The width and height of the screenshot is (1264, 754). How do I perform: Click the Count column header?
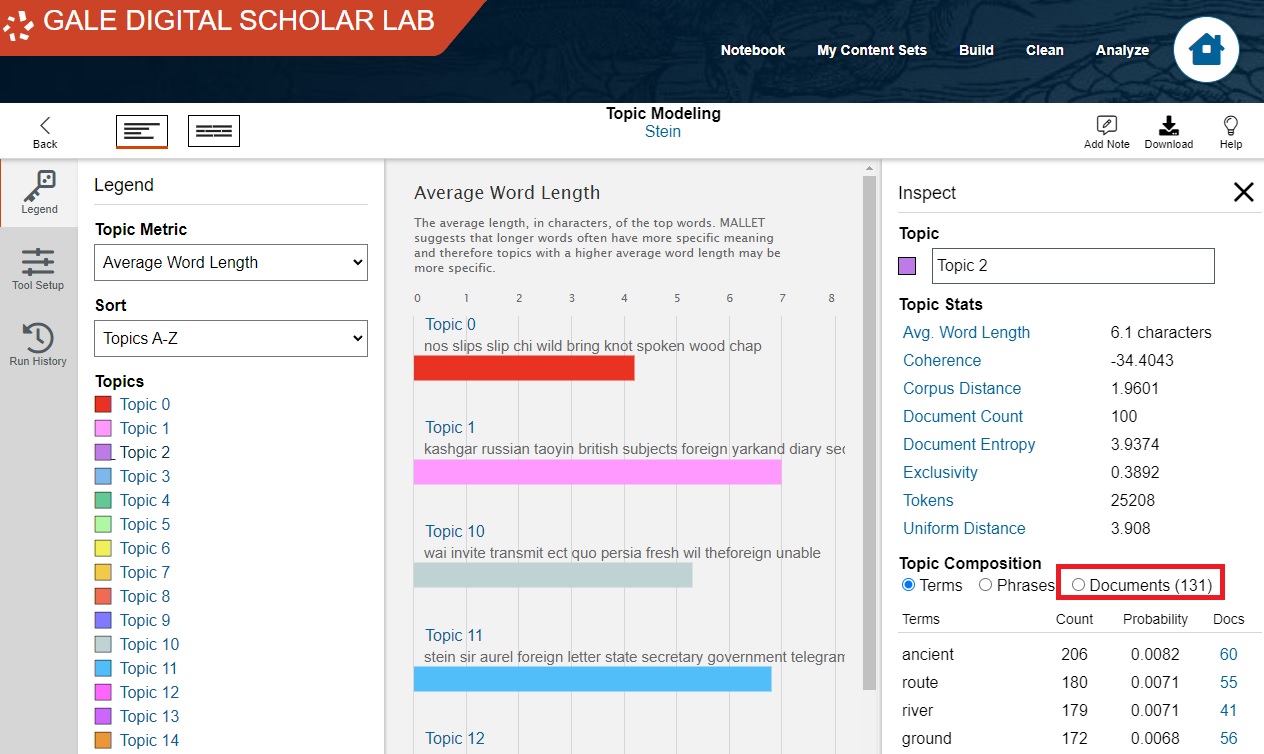tap(1074, 619)
